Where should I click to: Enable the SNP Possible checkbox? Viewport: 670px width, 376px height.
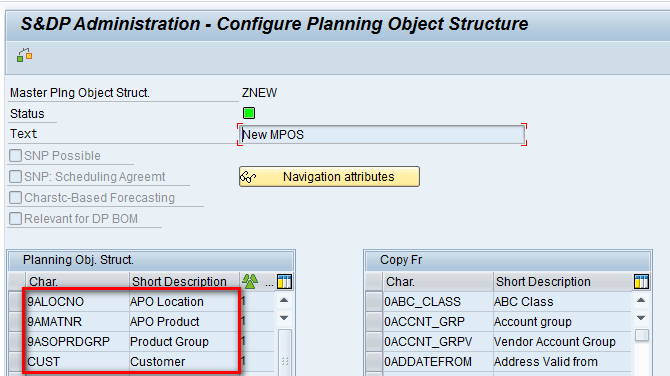click(15, 156)
